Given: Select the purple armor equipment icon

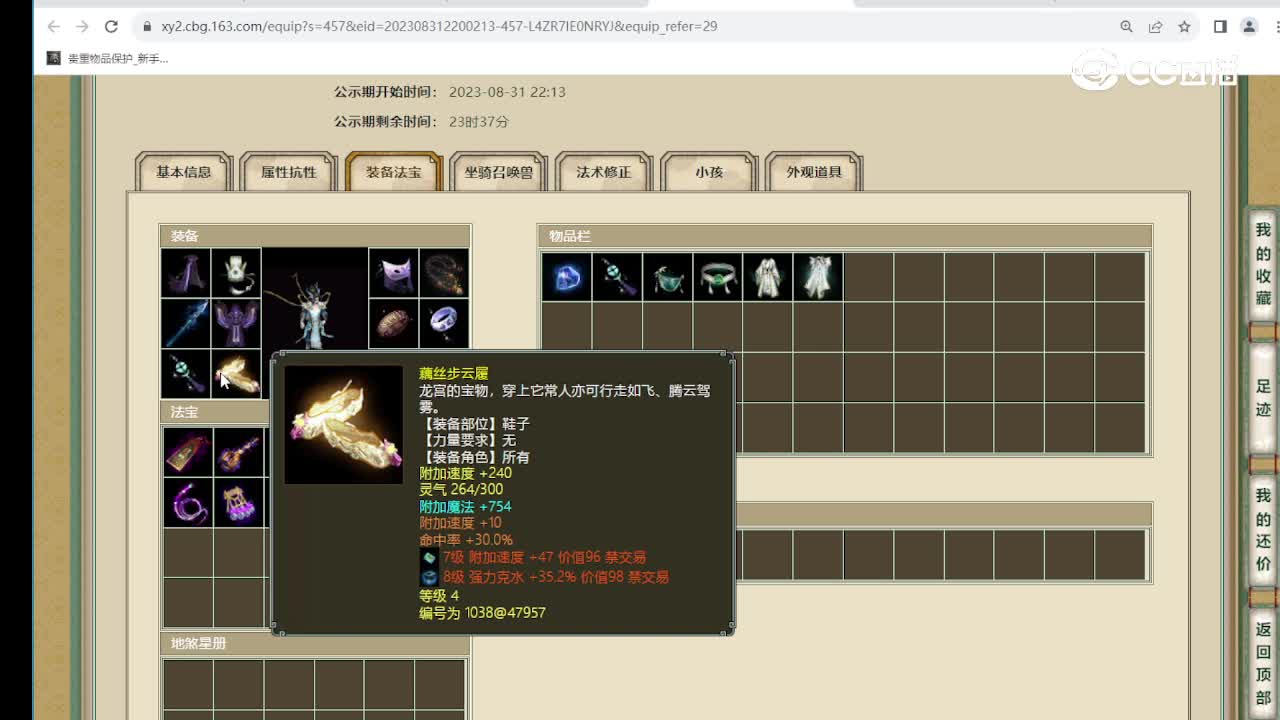Looking at the screenshot, I should (x=236, y=324).
